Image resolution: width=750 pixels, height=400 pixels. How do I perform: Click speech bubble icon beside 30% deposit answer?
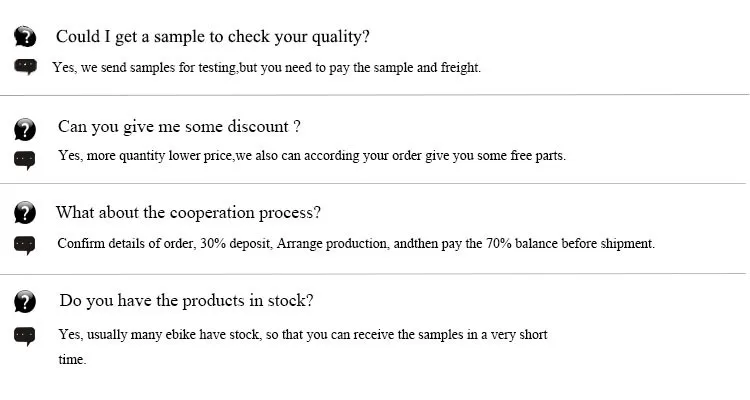[25, 245]
